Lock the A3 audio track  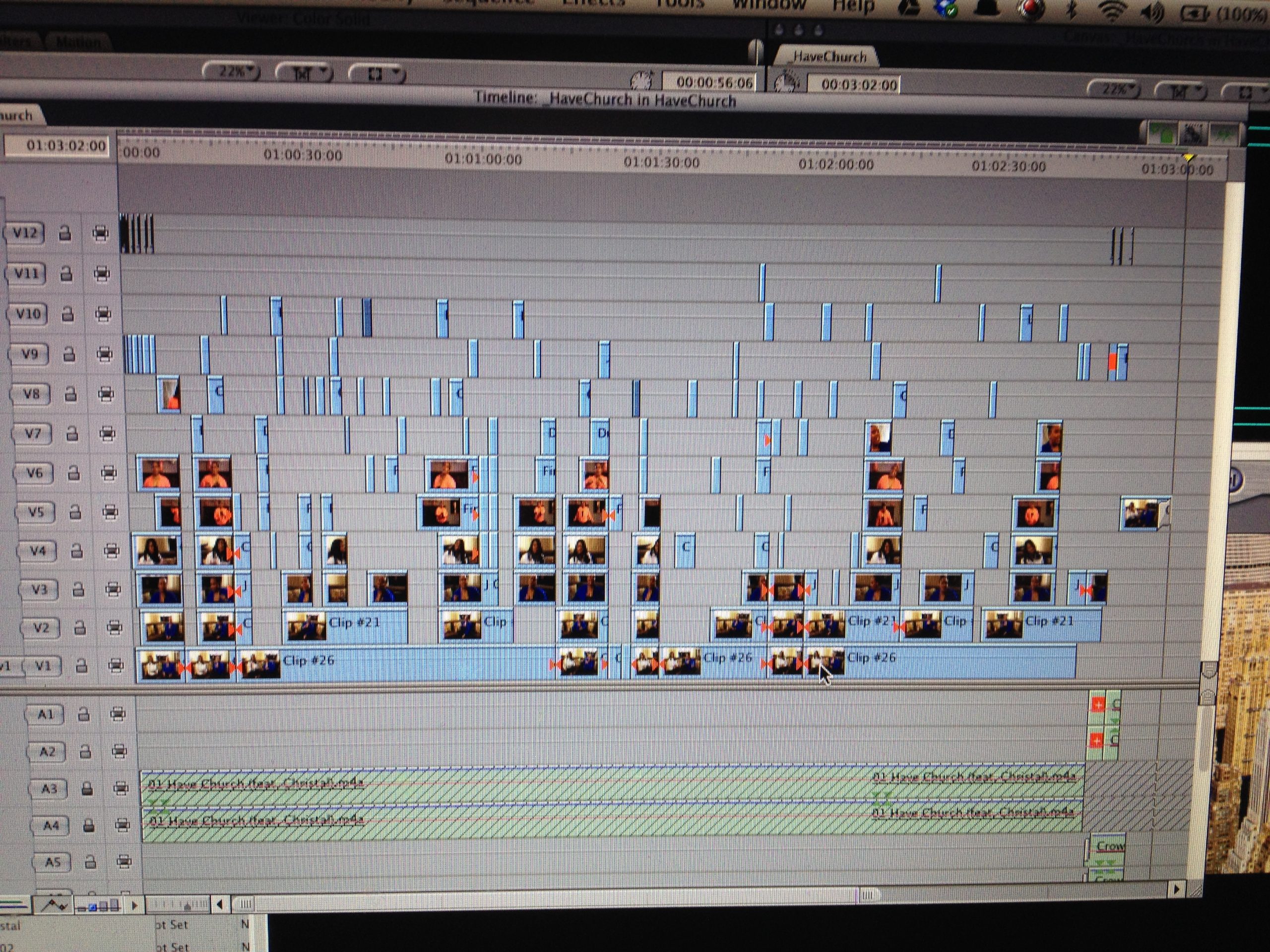pyautogui.click(x=87, y=788)
